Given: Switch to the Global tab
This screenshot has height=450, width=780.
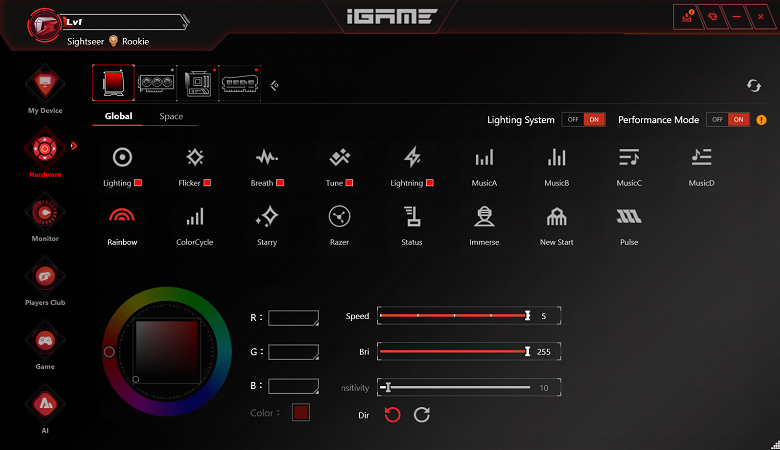Looking at the screenshot, I should pos(118,117).
